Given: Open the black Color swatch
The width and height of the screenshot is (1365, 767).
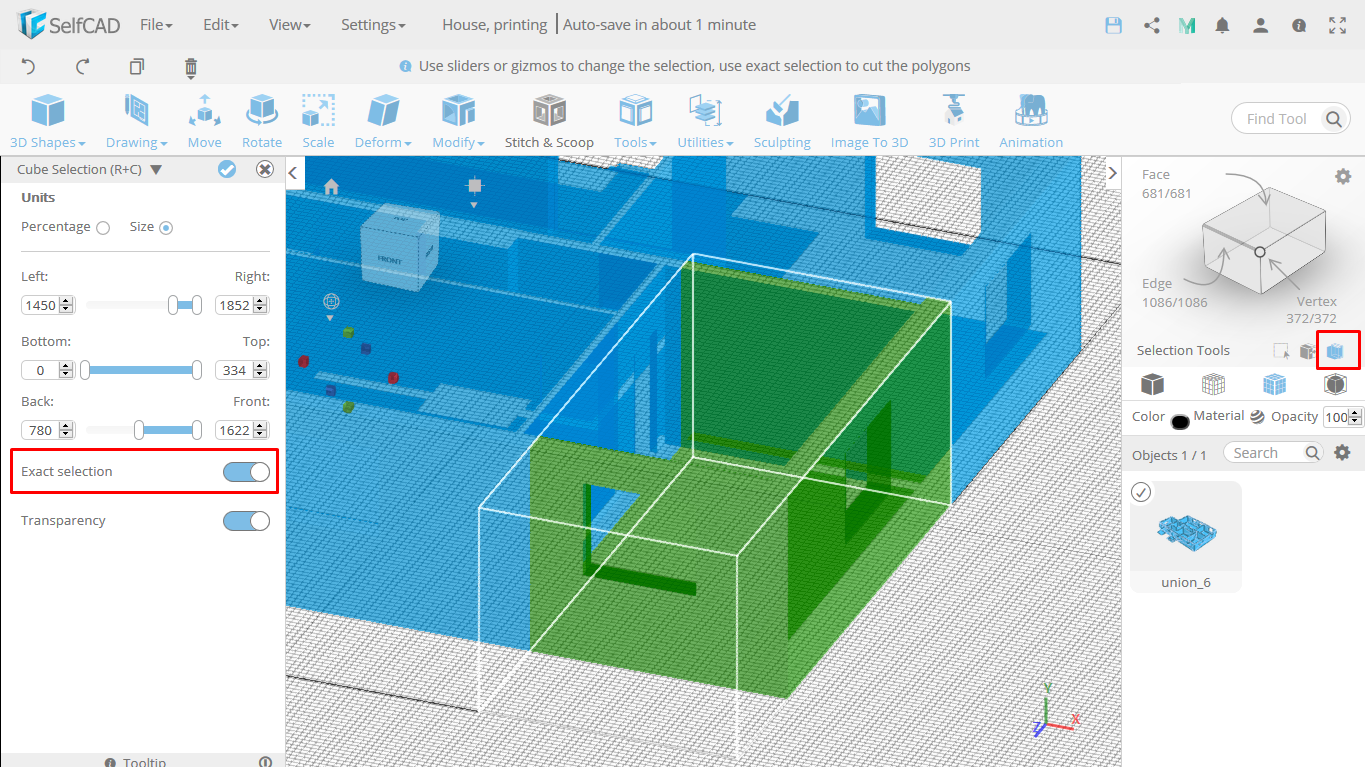Looking at the screenshot, I should coord(1180,421).
